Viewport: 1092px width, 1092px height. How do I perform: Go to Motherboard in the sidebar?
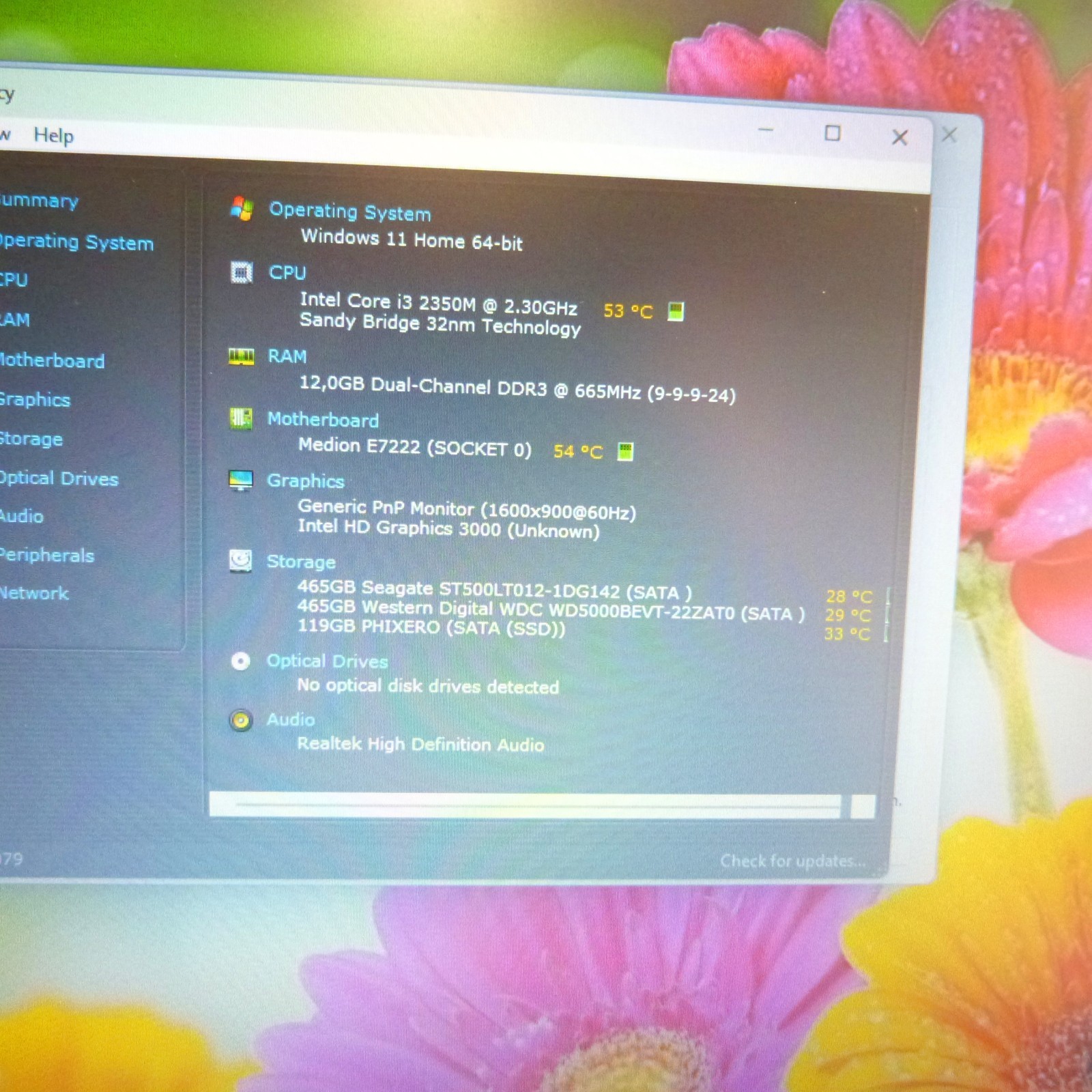pyautogui.click(x=52, y=360)
